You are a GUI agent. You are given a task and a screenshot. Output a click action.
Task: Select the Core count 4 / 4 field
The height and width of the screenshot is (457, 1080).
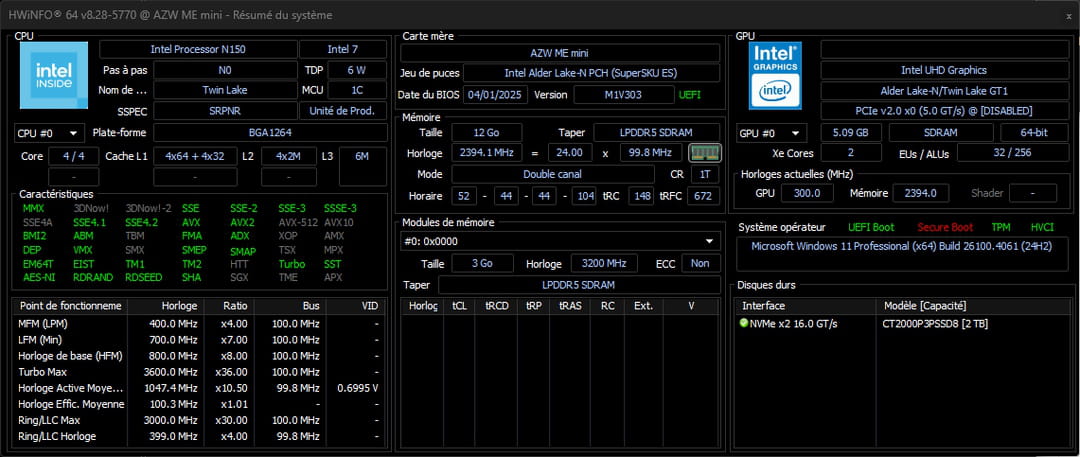click(74, 156)
